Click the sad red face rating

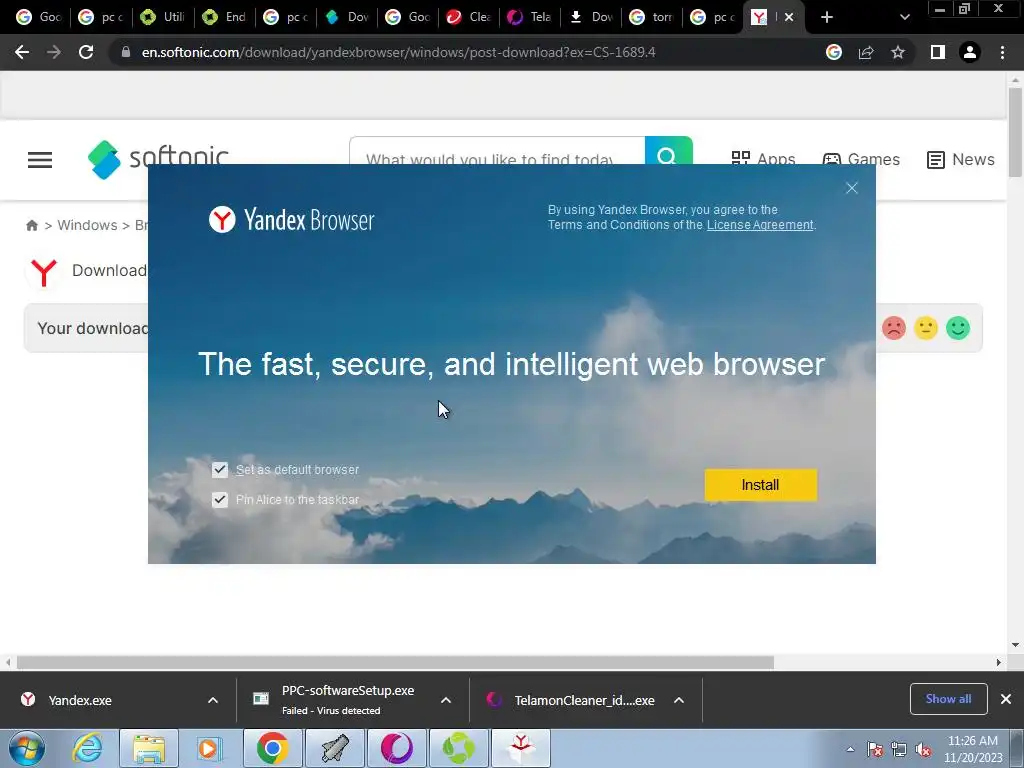coord(893,328)
